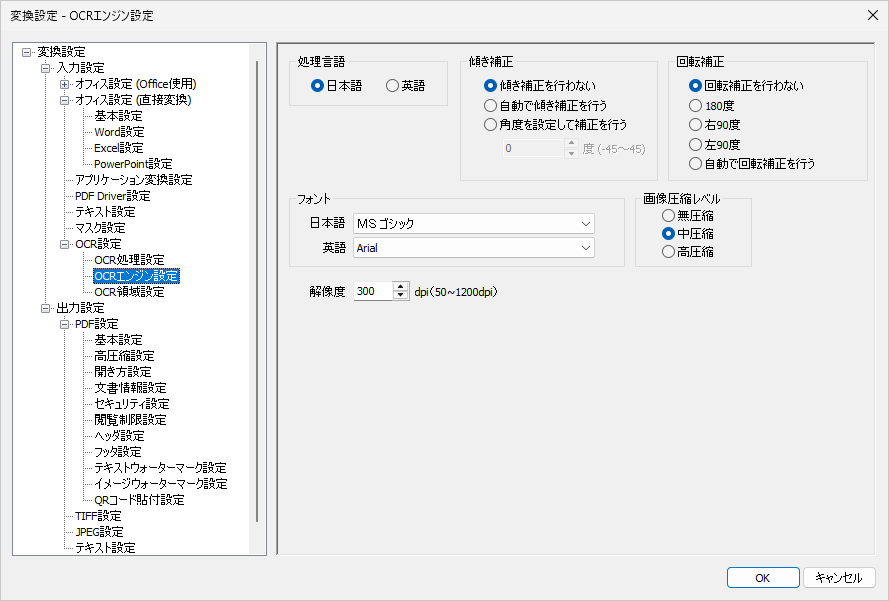The width and height of the screenshot is (889, 601).
Task: Click the 解像度 input field
Action: click(x=373, y=291)
